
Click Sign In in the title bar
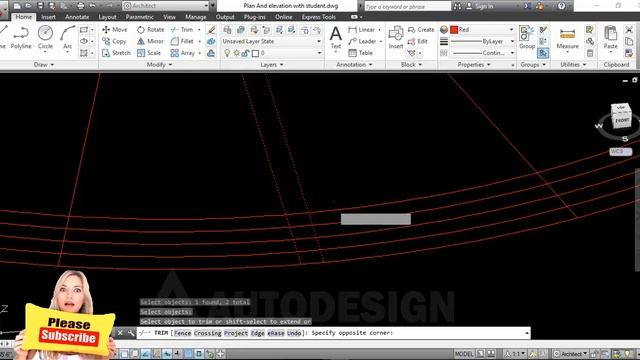[x=480, y=6]
